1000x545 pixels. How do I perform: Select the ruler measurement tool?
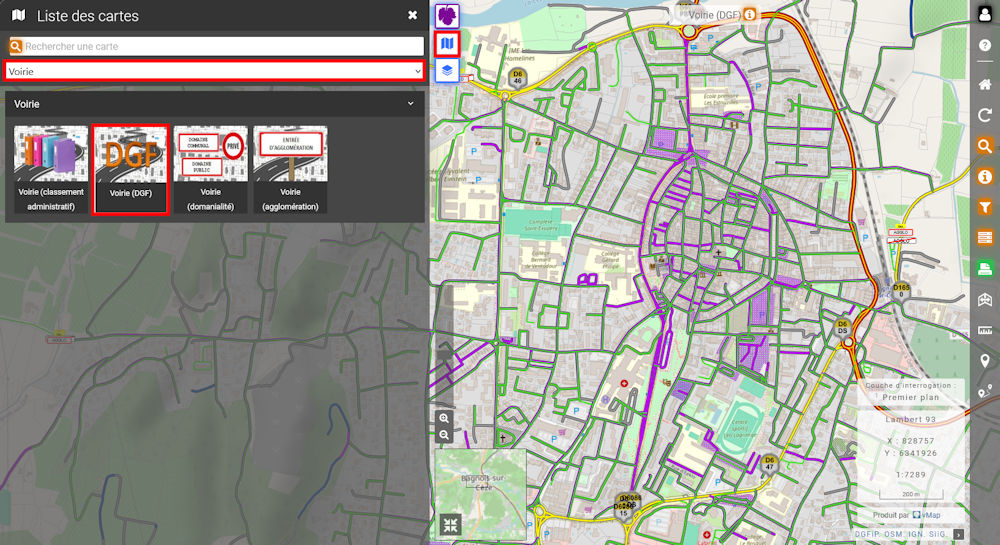coord(985,330)
